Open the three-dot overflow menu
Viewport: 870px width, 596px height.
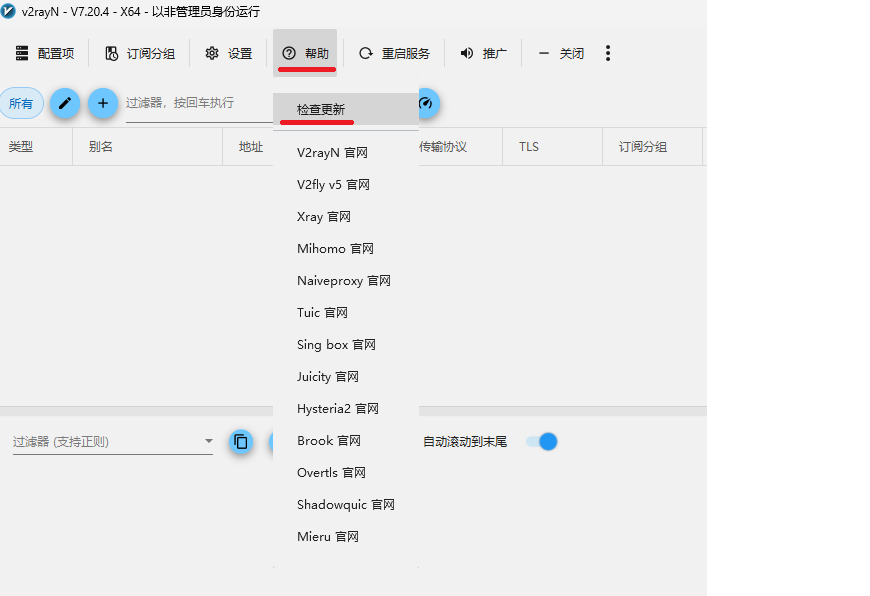click(x=608, y=53)
